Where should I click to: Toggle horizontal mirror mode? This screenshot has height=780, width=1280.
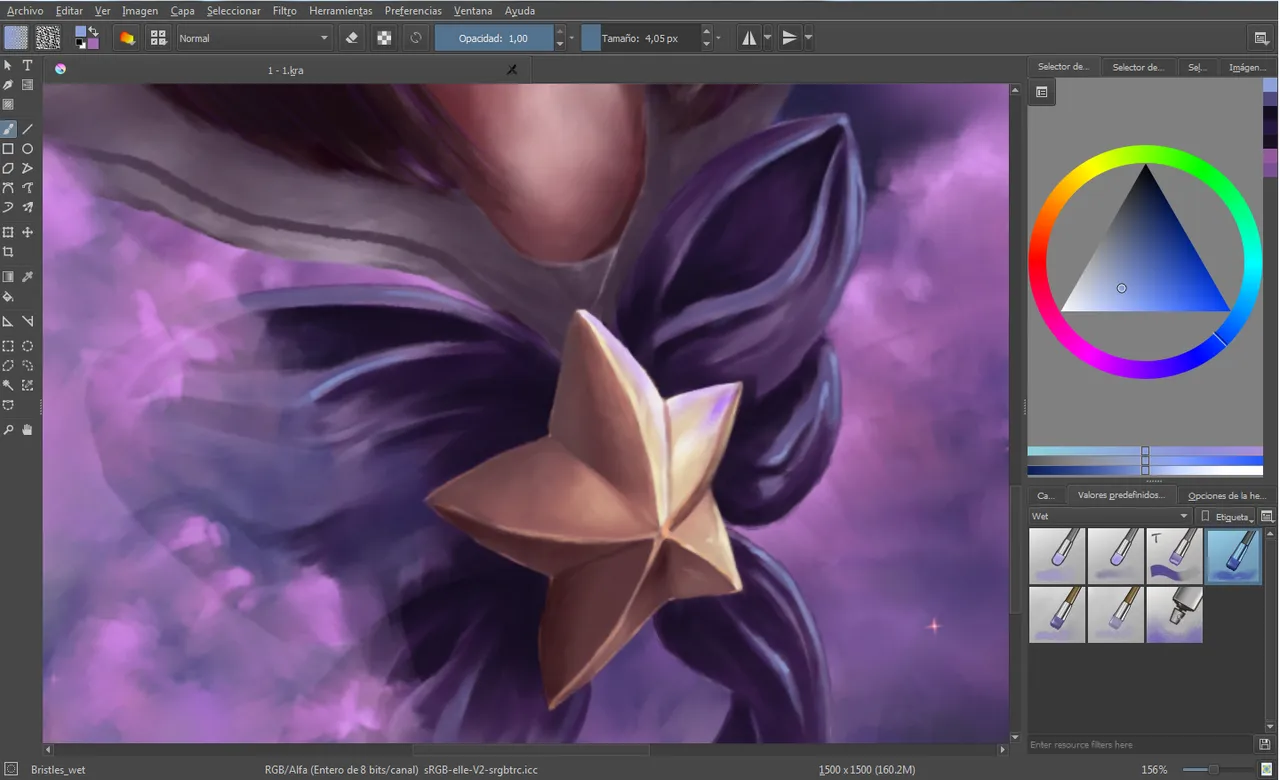(x=749, y=38)
